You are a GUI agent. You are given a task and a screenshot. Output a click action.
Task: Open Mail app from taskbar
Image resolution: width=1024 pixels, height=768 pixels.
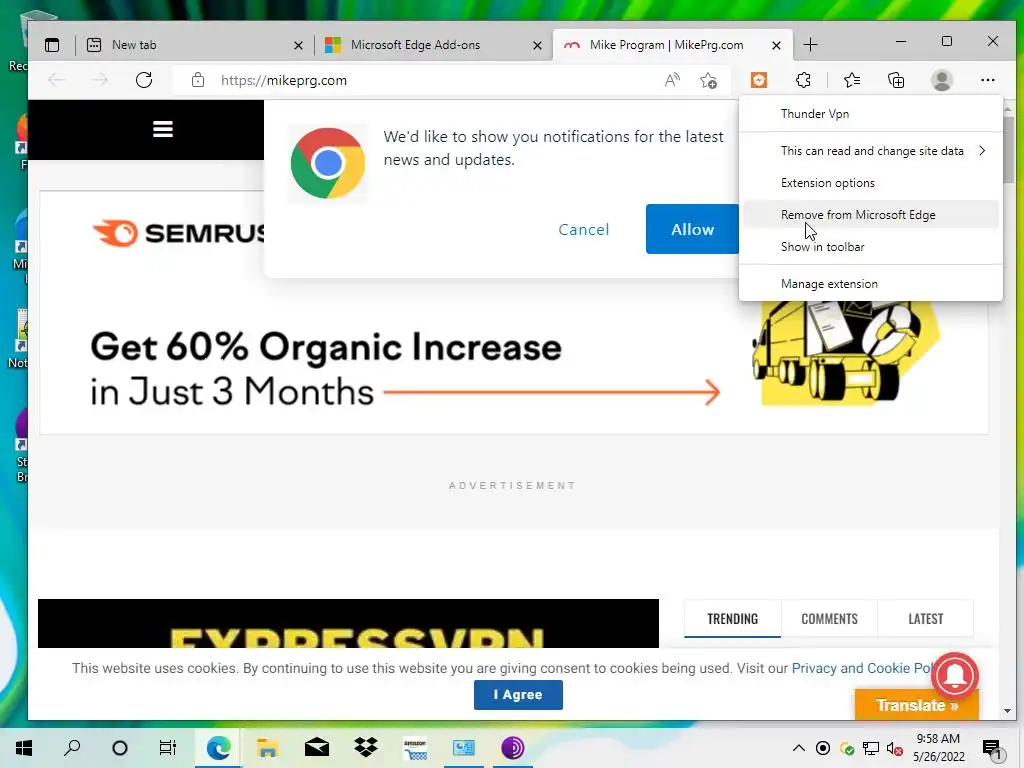pos(317,748)
